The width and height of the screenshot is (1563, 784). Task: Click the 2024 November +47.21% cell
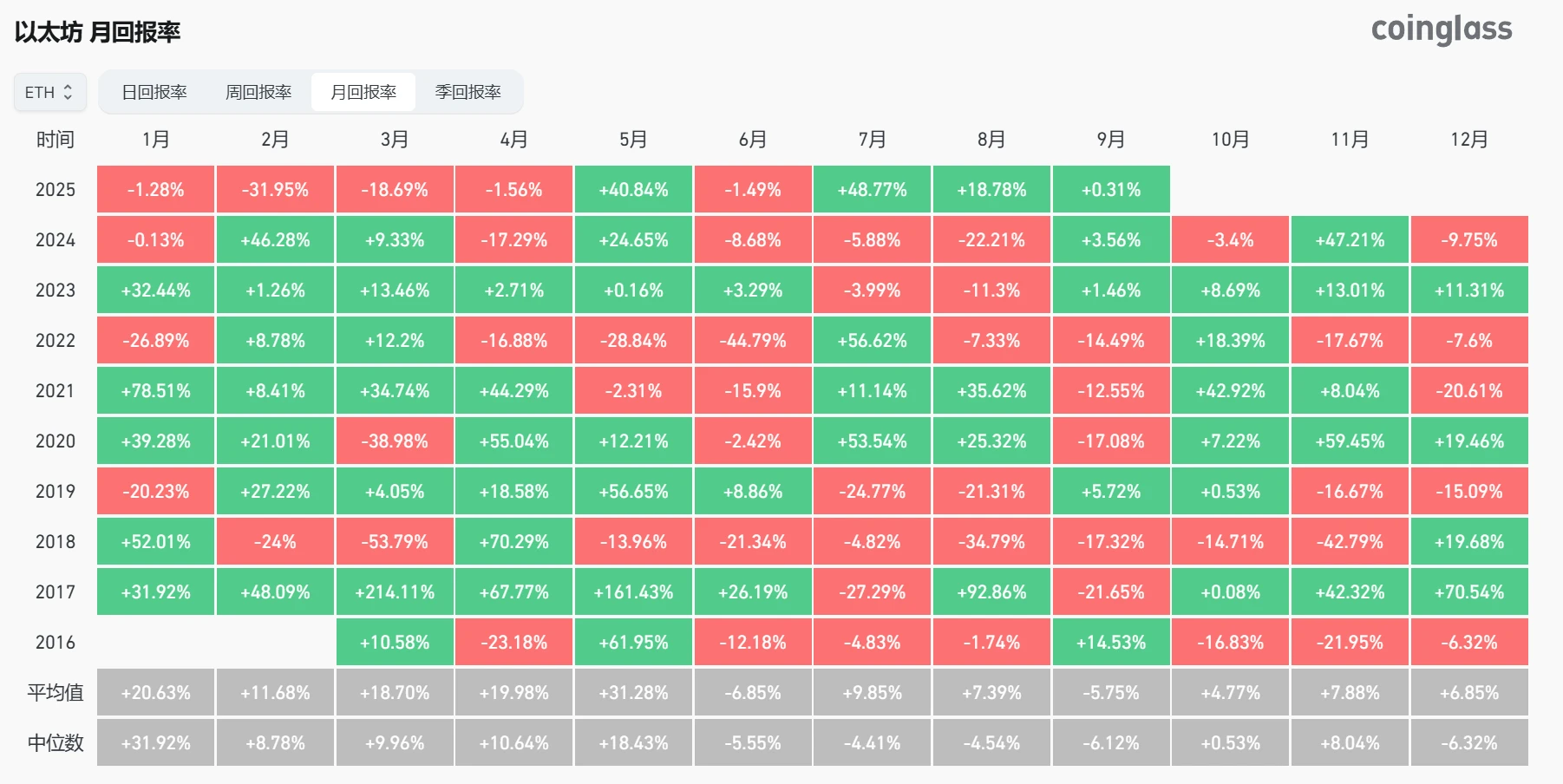[1350, 240]
